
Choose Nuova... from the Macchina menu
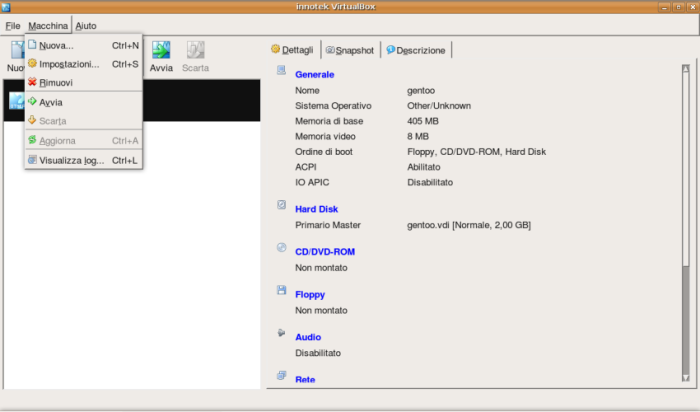click(83, 46)
